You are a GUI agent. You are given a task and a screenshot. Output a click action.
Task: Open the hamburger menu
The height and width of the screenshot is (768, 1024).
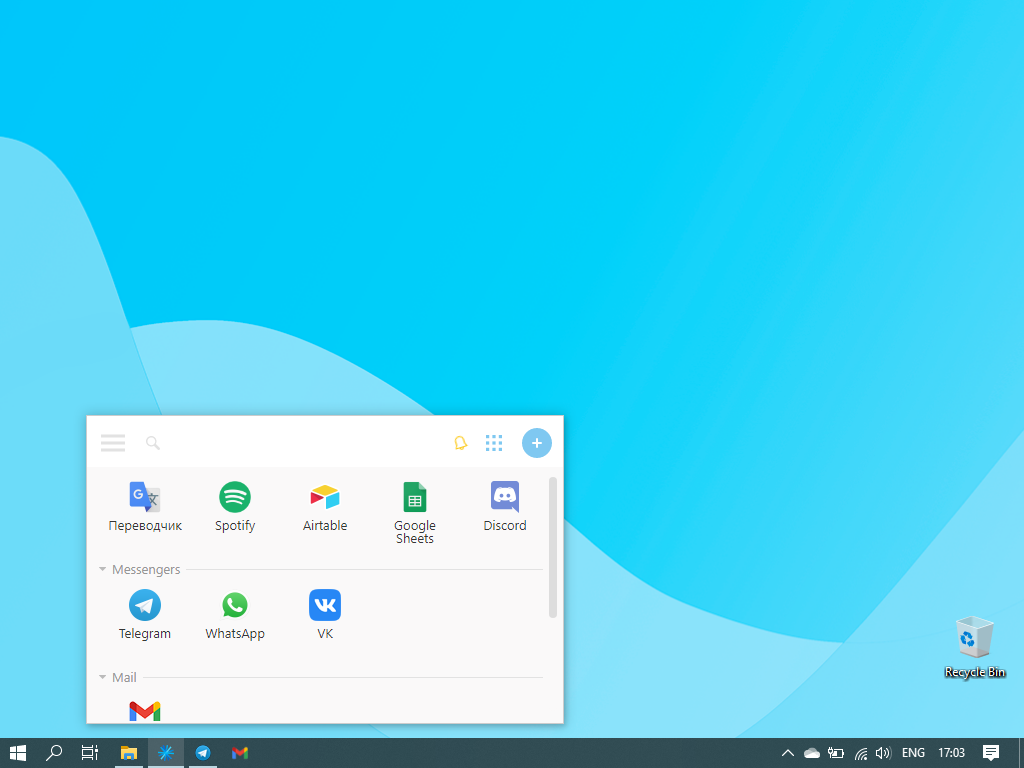point(112,442)
